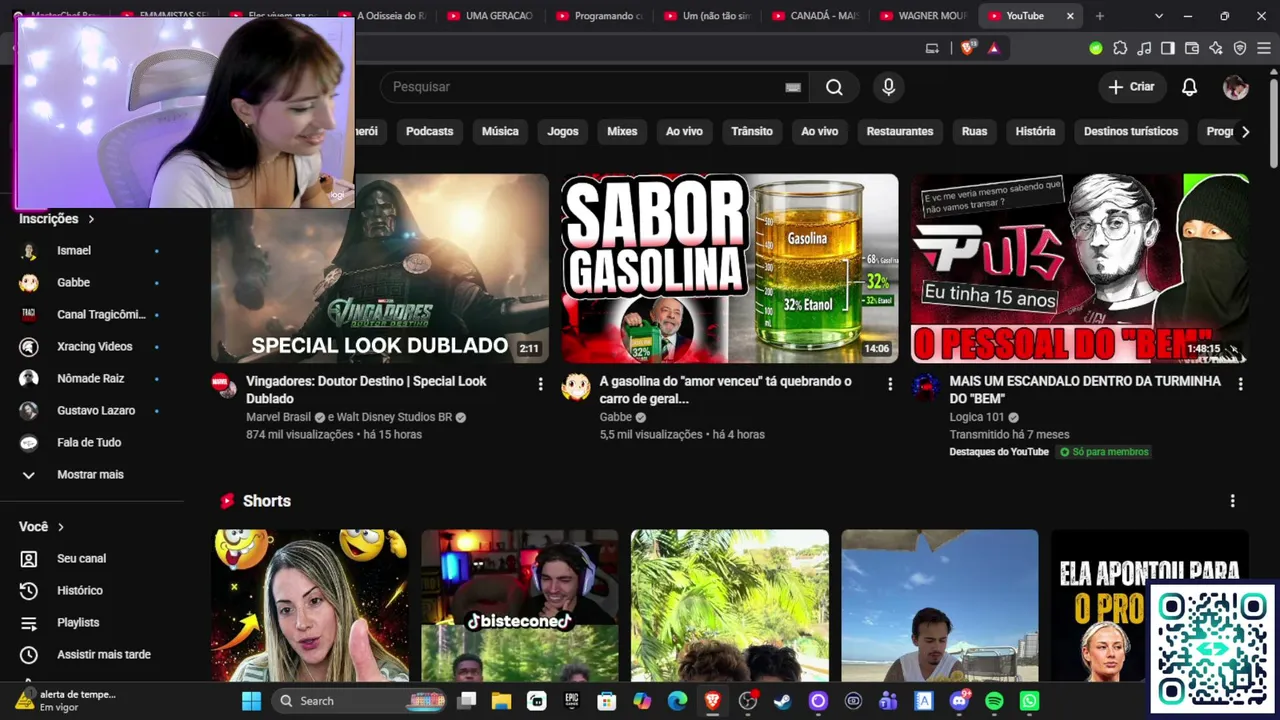Show more category chips with right arrow
The width and height of the screenshot is (1280, 720).
1245,131
